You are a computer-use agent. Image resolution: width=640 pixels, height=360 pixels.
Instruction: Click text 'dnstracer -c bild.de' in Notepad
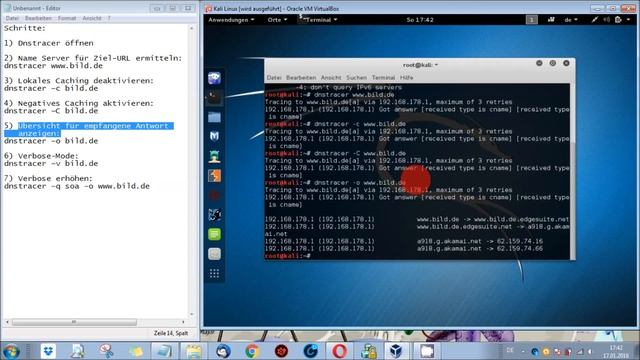click(51, 89)
